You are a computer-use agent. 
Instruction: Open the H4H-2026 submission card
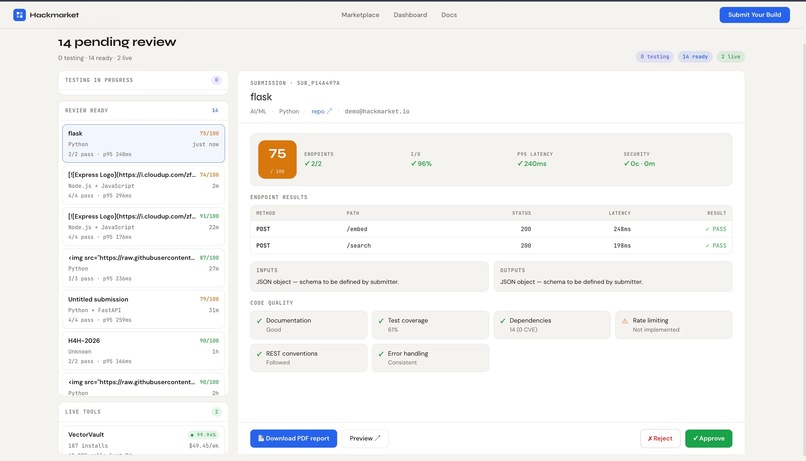pos(143,351)
